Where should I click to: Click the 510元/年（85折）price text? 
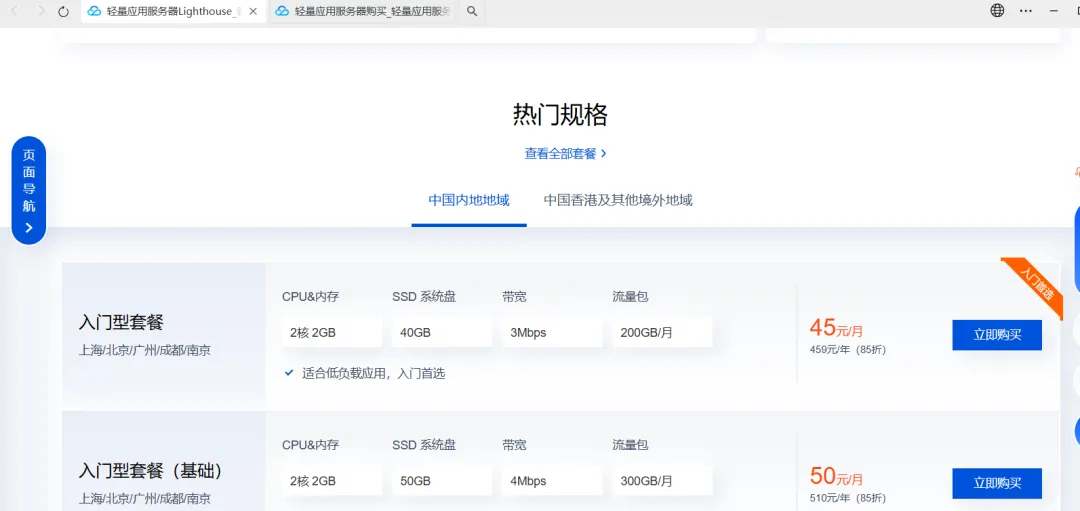point(848,498)
